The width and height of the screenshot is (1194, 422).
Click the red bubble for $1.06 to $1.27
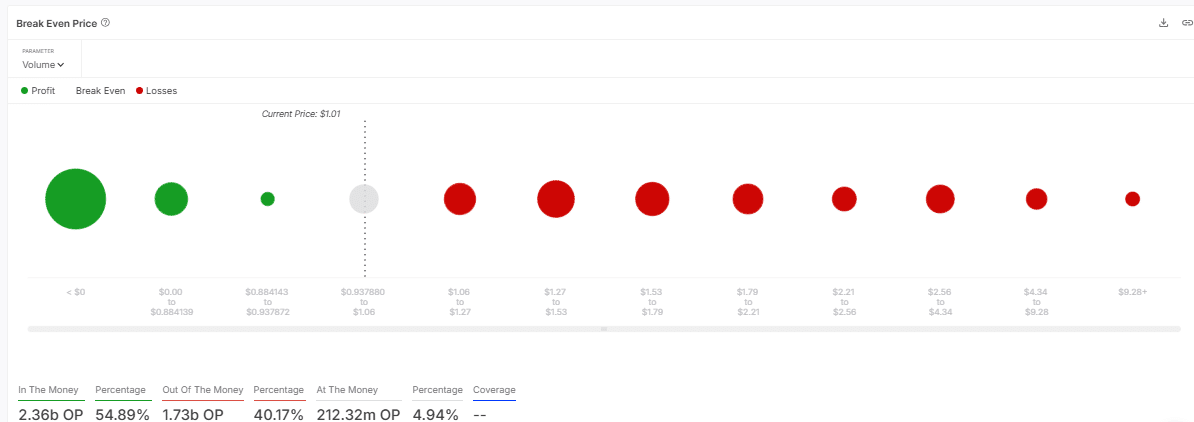click(x=459, y=199)
